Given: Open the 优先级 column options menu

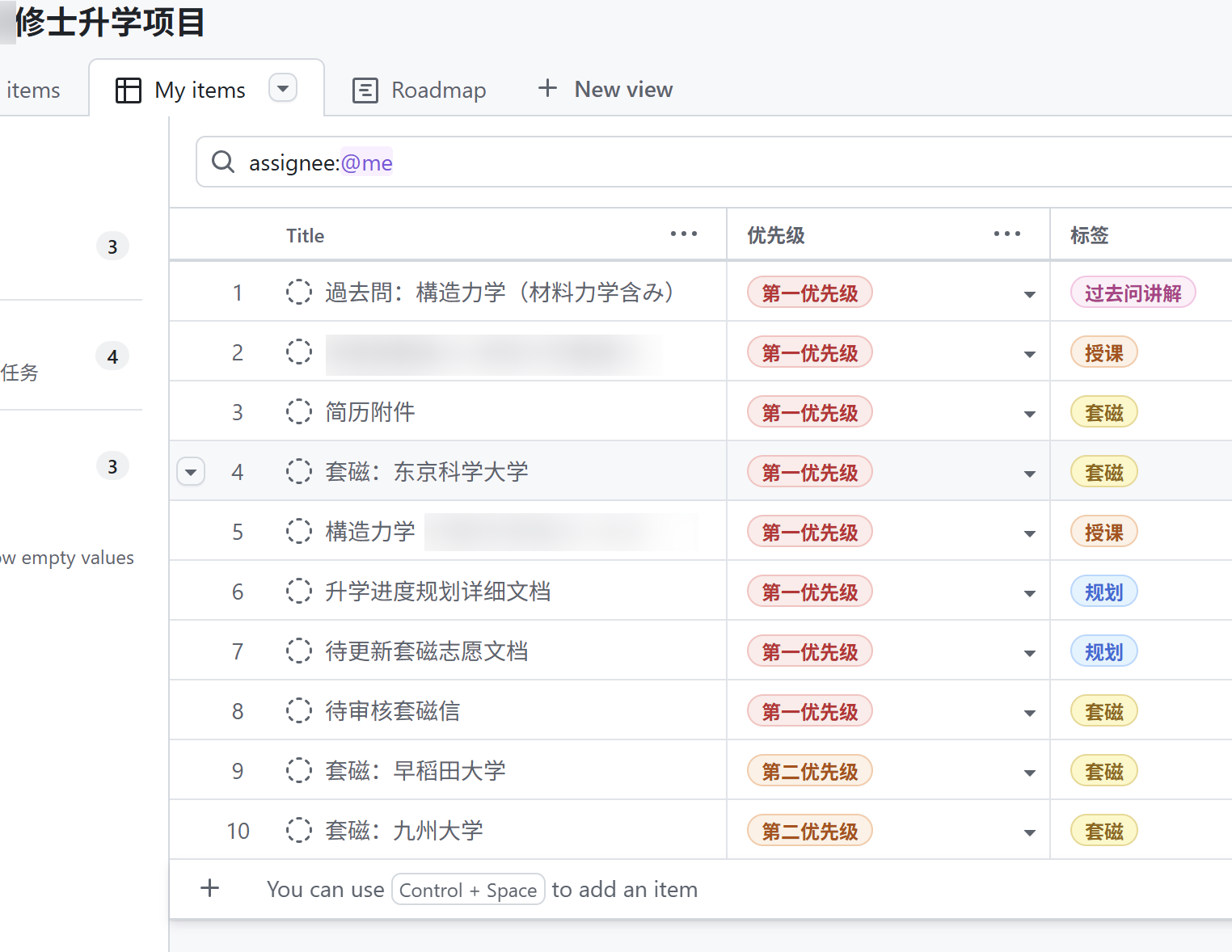Looking at the screenshot, I should point(1006,234).
